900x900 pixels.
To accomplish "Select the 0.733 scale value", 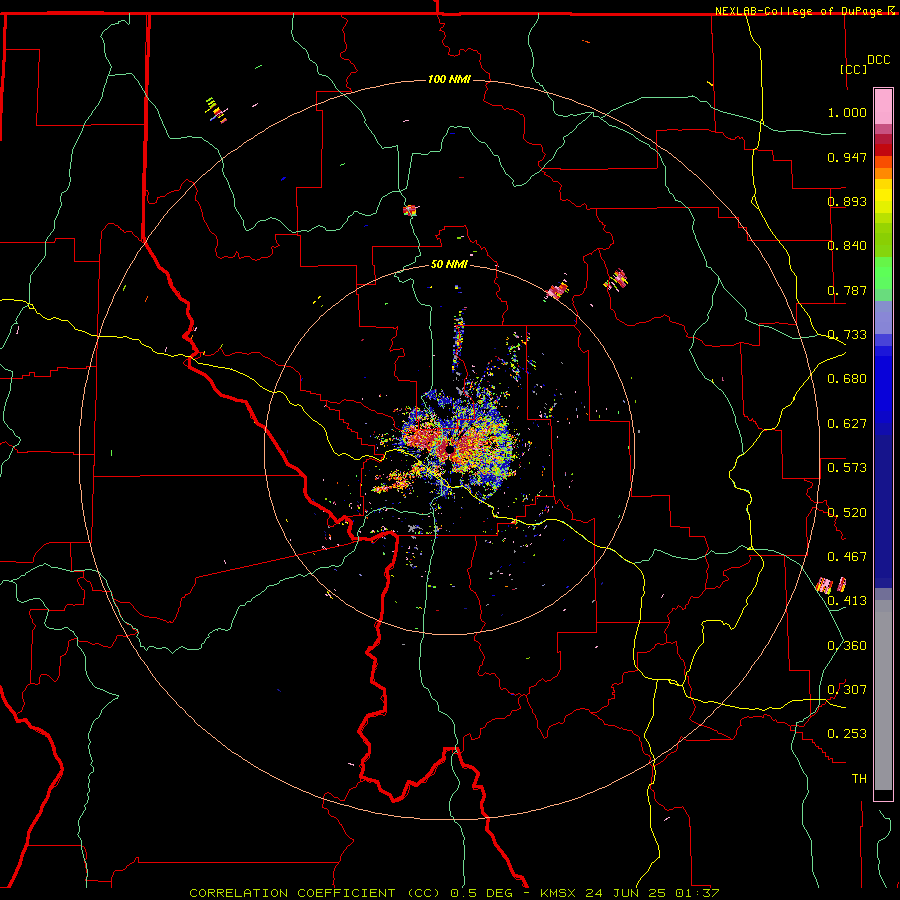I will click(847, 335).
